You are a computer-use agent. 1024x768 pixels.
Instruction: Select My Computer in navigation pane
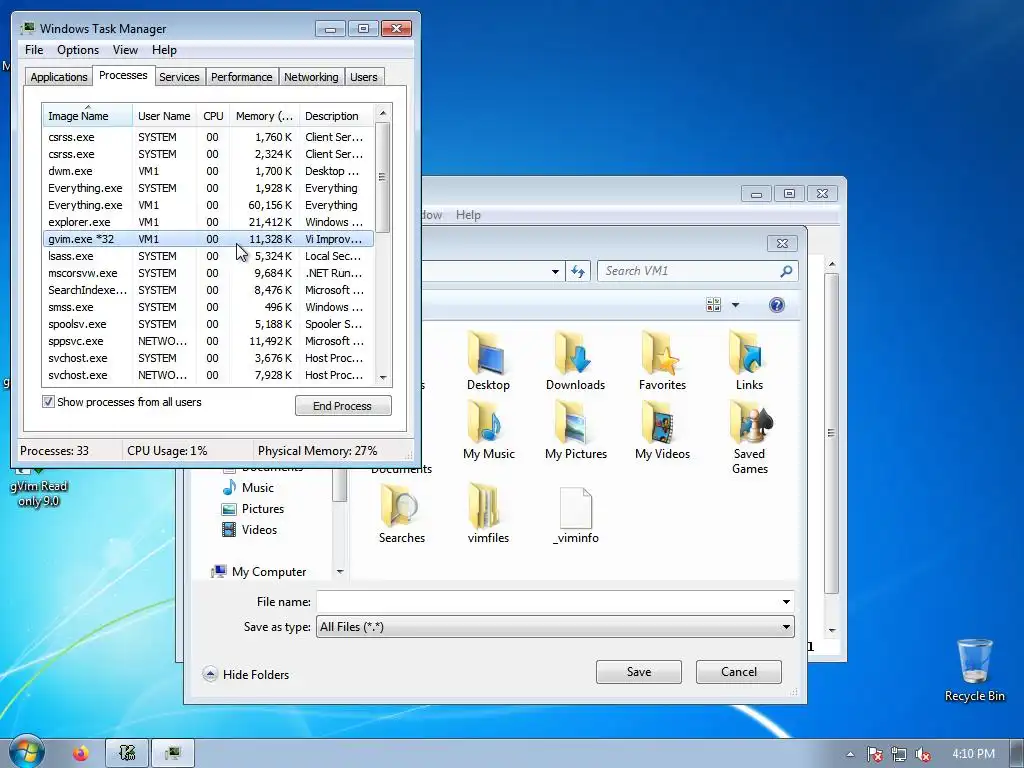(259, 571)
